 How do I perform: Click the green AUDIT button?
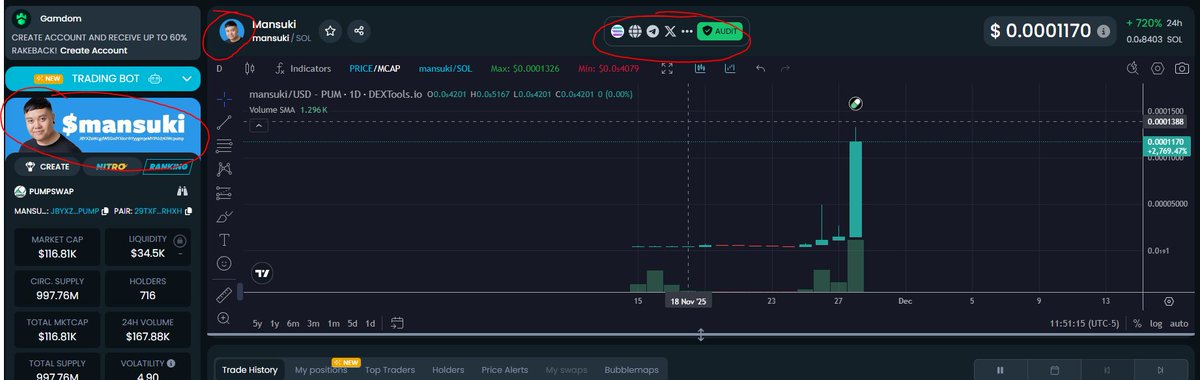click(x=720, y=31)
